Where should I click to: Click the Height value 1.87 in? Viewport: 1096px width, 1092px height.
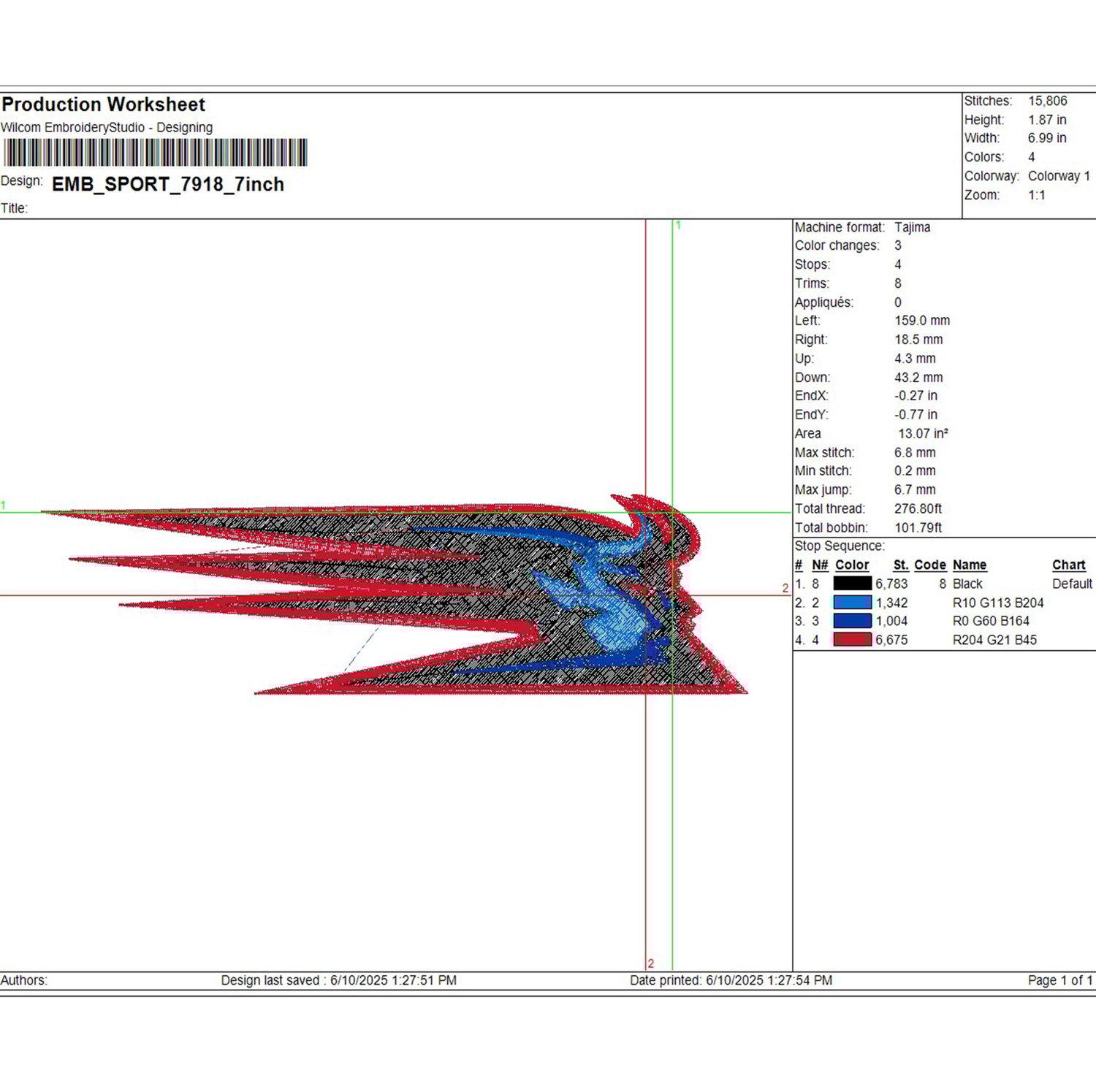tap(1047, 120)
